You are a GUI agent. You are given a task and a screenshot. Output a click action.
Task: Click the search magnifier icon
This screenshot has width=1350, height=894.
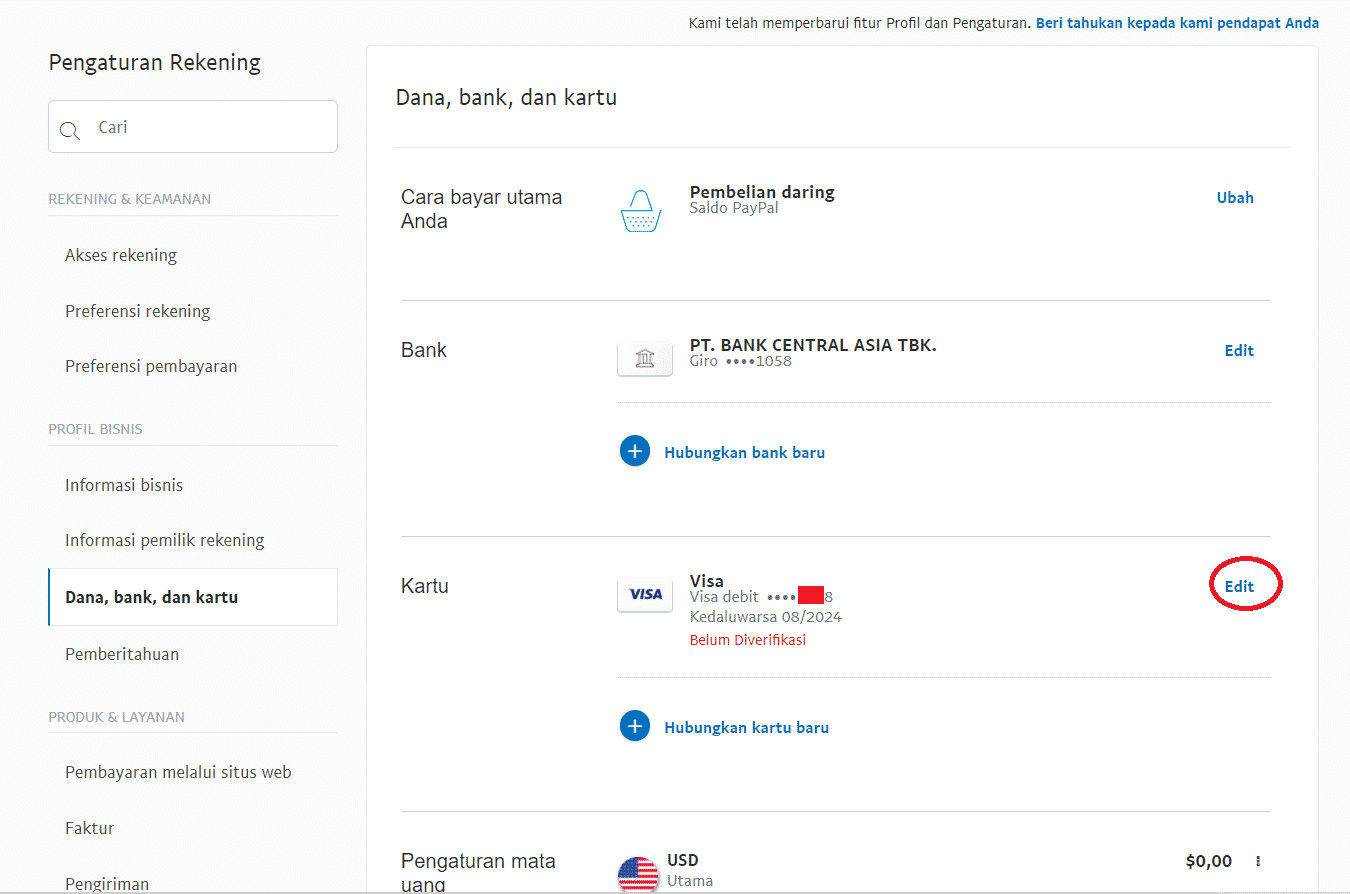click(70, 130)
